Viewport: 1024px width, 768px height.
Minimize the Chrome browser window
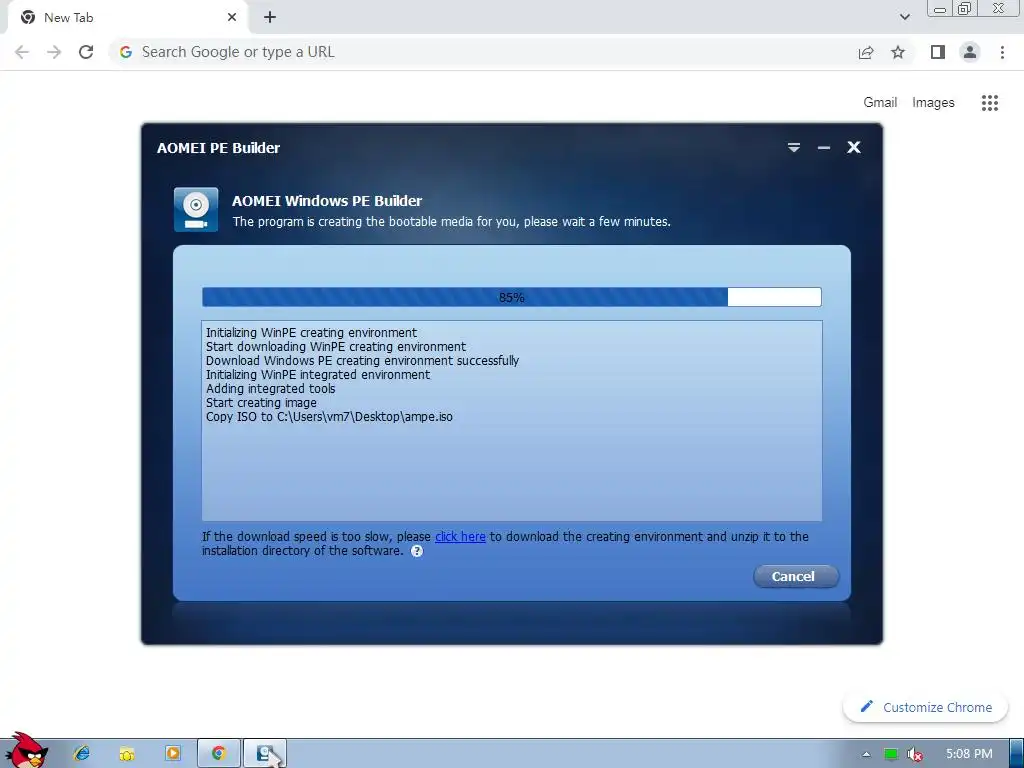click(939, 8)
